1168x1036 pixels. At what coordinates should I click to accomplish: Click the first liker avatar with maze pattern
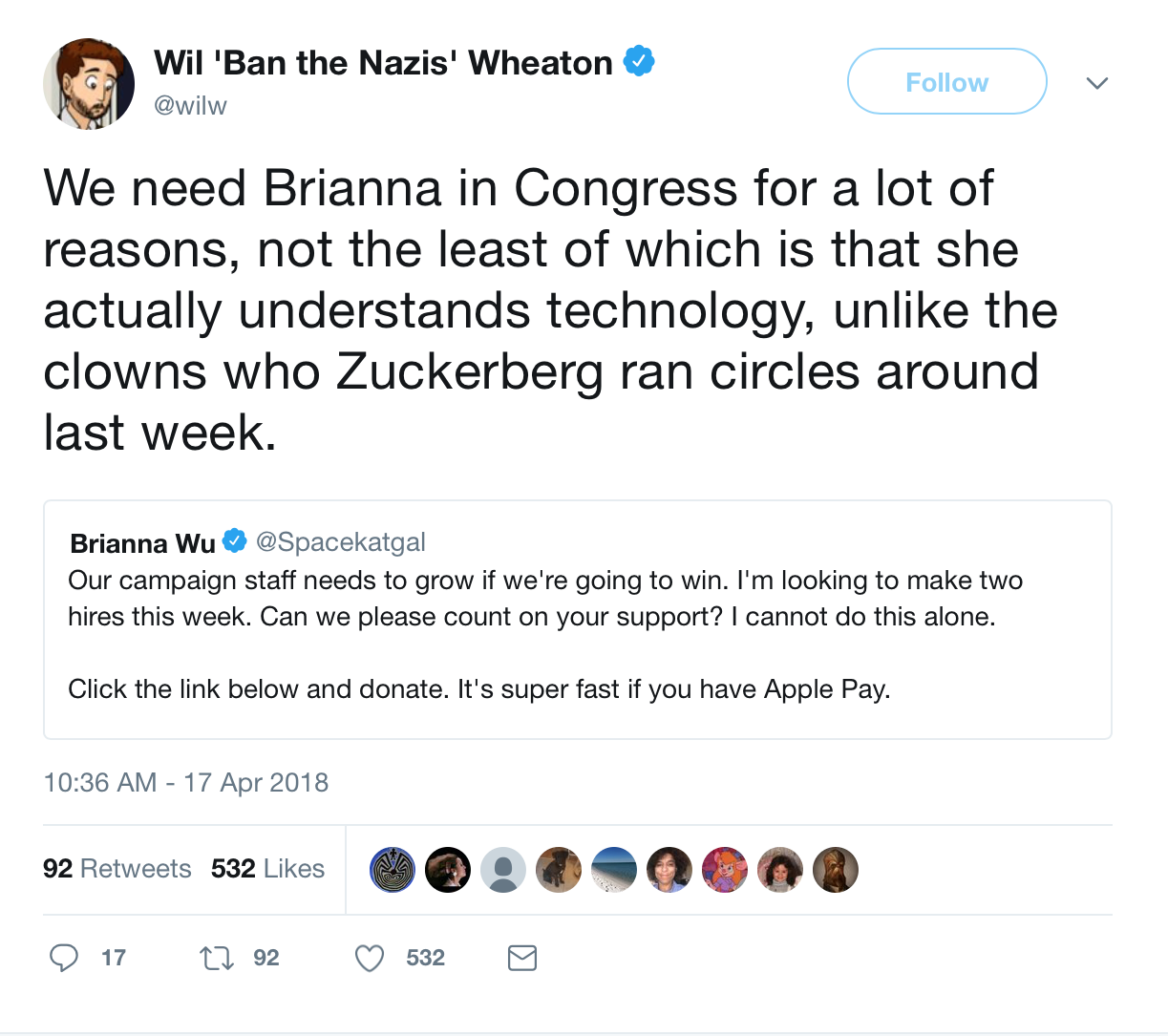[x=392, y=870]
